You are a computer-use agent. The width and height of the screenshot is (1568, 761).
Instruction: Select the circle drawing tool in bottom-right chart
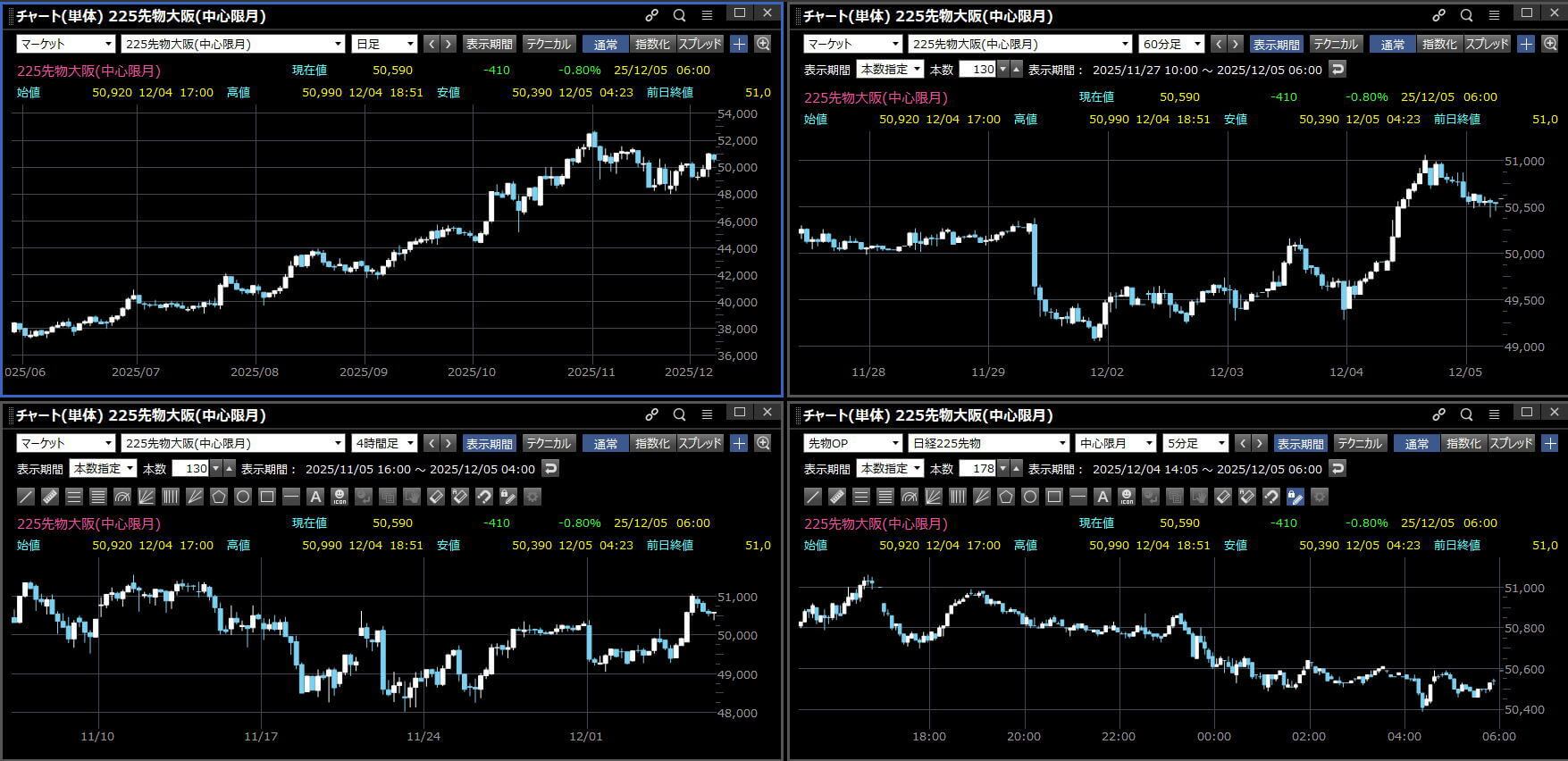coord(1030,497)
